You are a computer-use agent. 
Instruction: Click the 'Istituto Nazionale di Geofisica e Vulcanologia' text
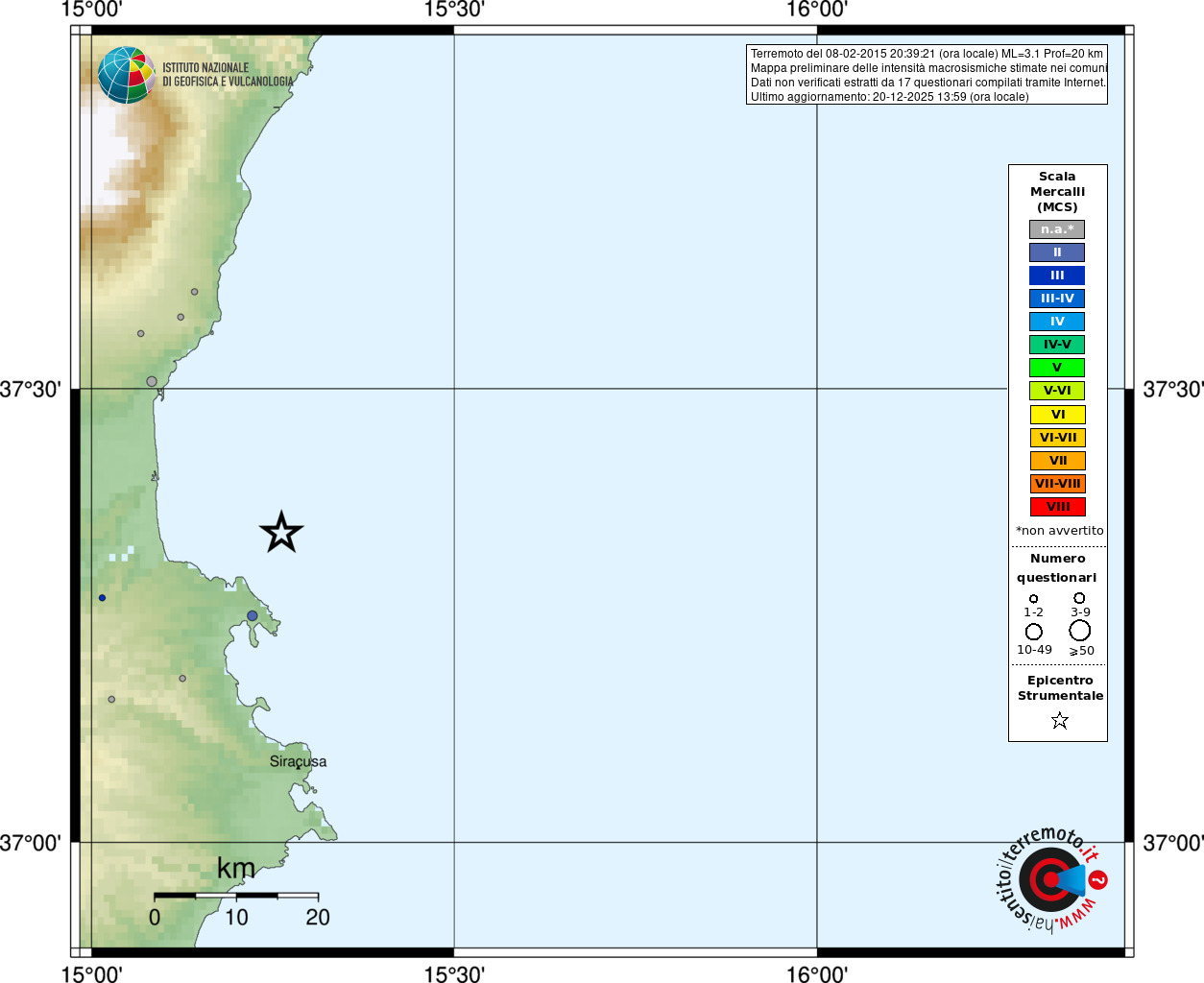(228, 75)
